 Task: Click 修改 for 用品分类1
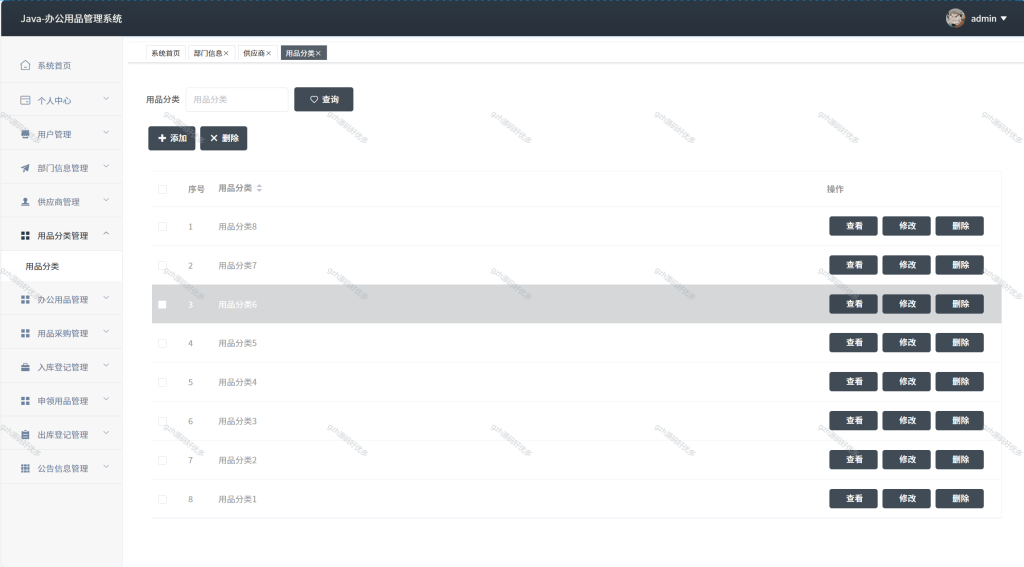point(906,498)
